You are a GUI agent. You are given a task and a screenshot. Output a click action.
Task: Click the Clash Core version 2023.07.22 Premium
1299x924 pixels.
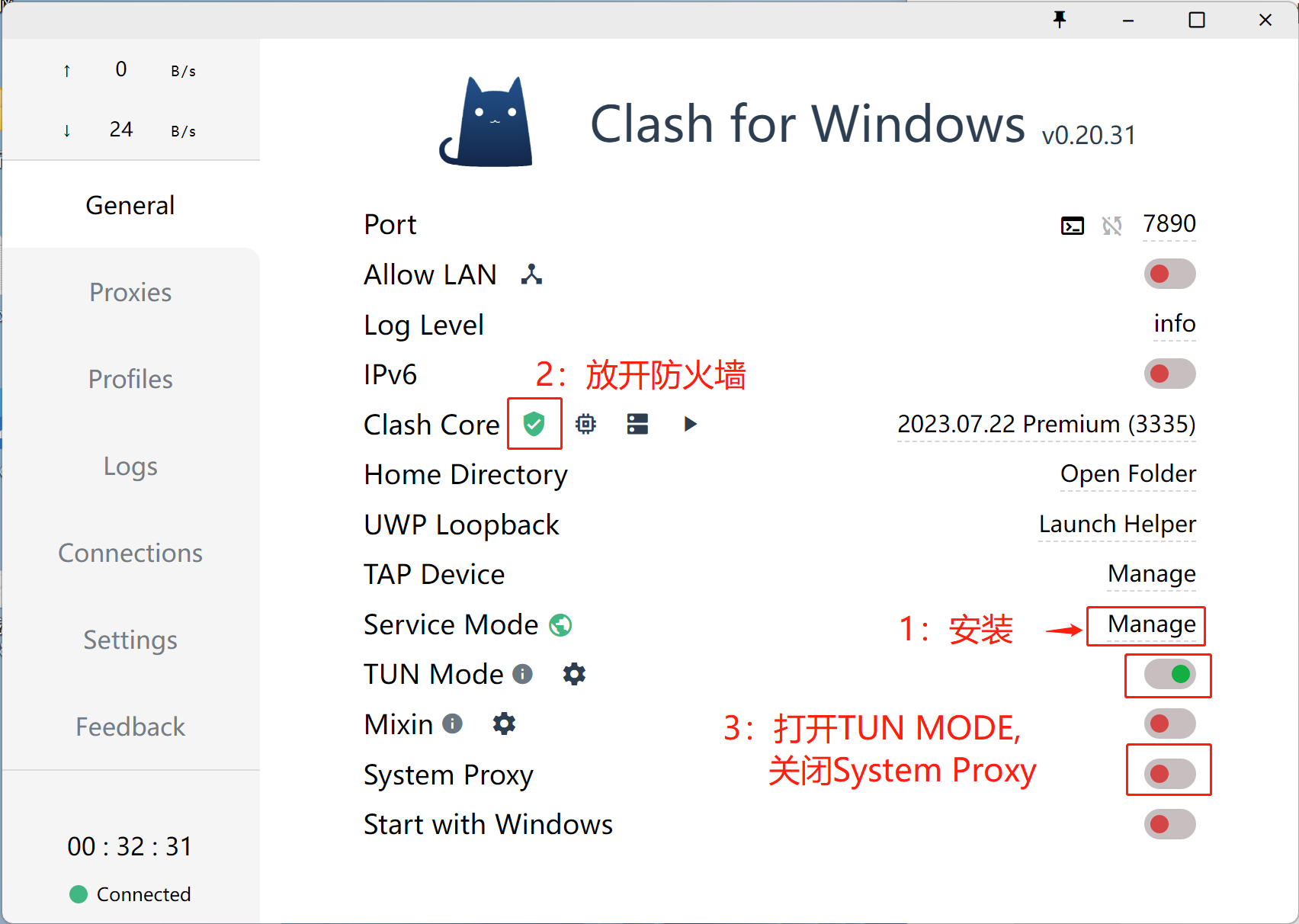(1047, 424)
